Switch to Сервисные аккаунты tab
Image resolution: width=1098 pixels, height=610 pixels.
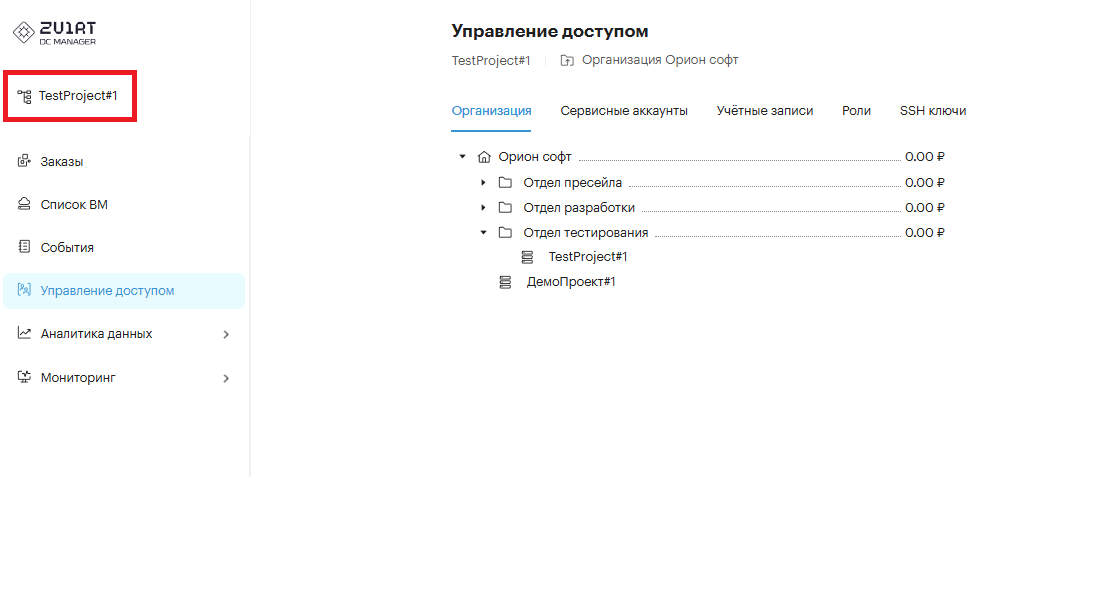[624, 111]
